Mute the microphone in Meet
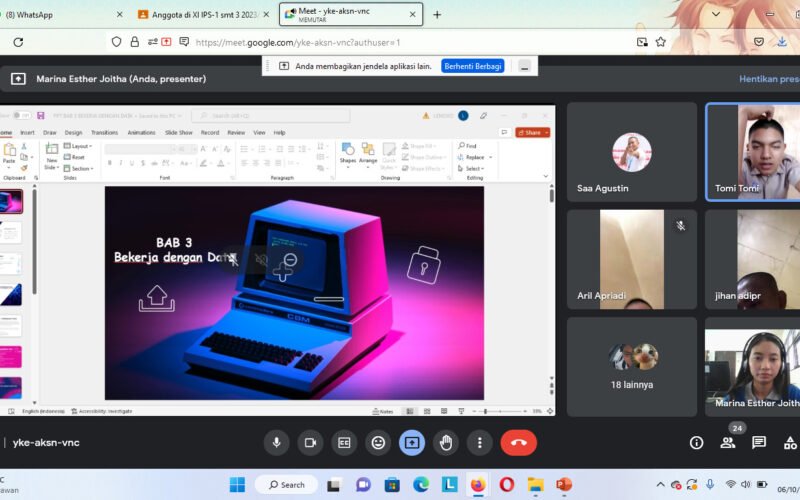The height and width of the screenshot is (500, 800). [276, 442]
